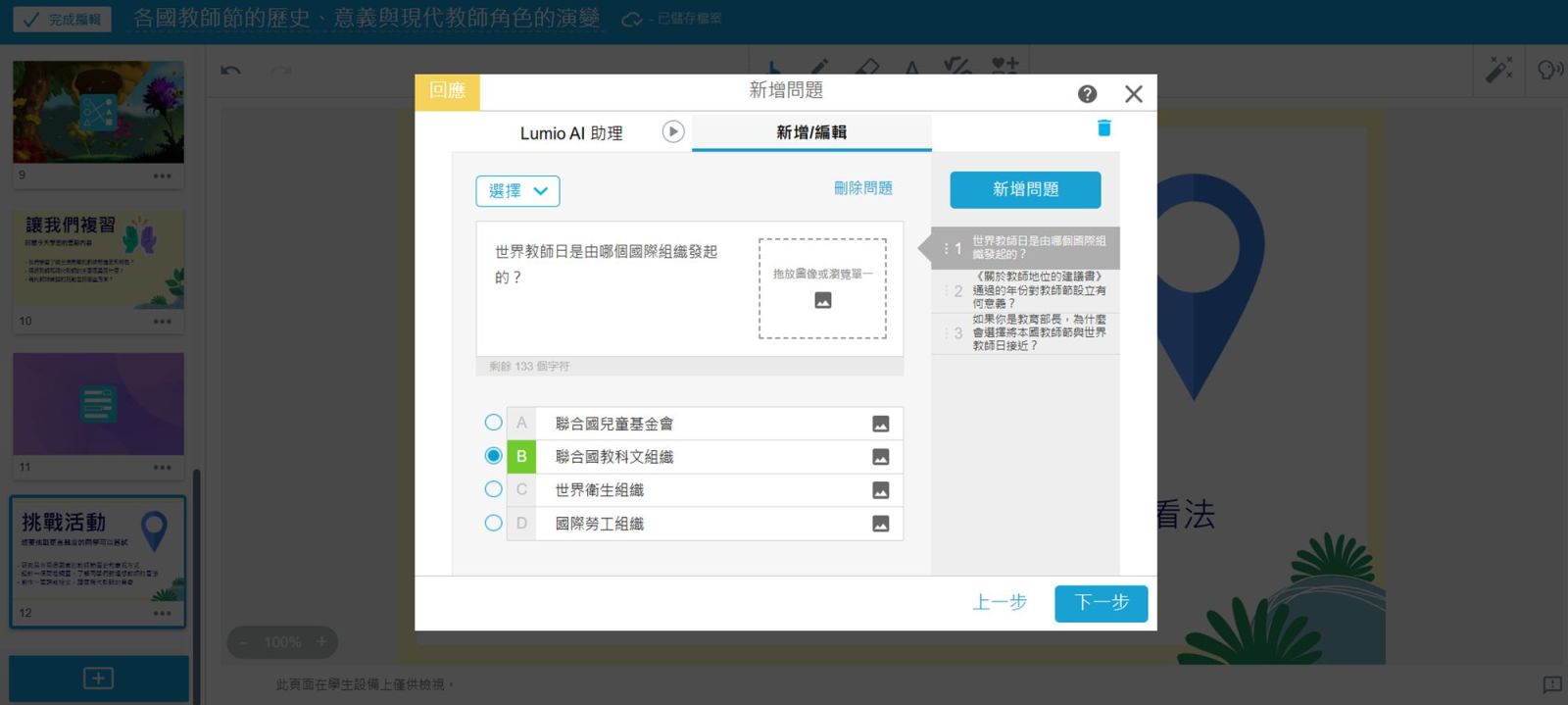This screenshot has width=1568, height=705.
Task: Click the 刪除問題 link
Action: coord(862,188)
